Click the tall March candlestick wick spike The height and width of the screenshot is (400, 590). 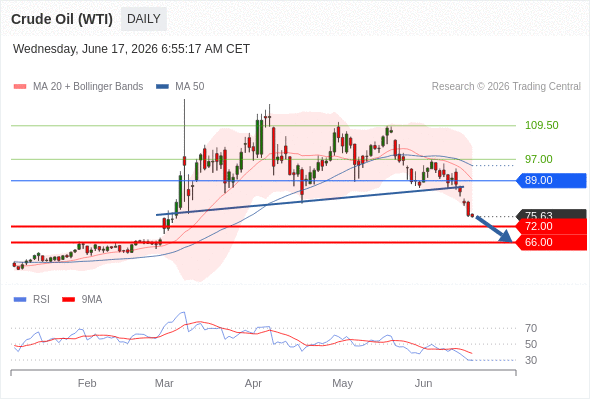184,128
